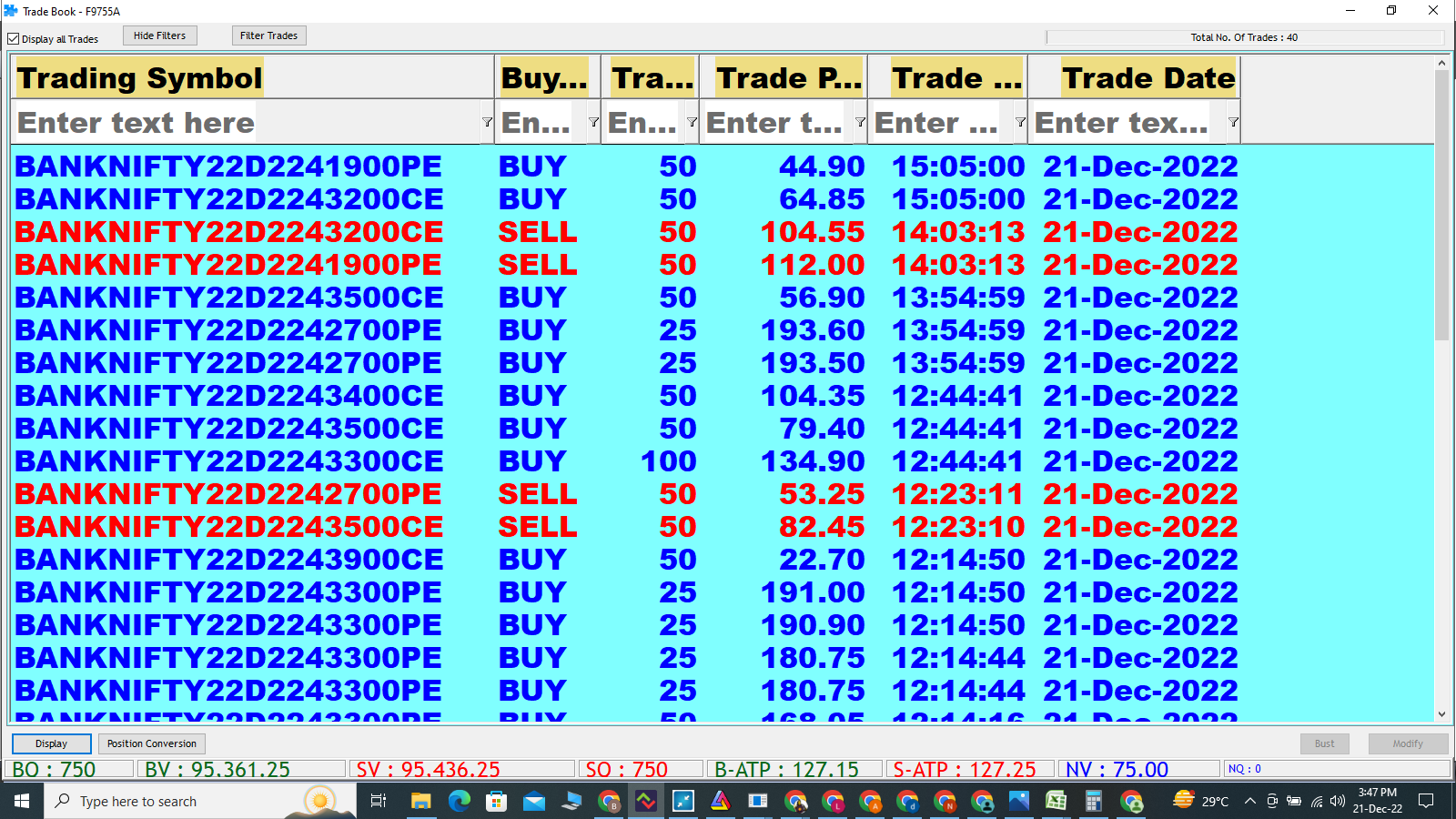Click the trade price 134.90 cell
Screen dimensions: 1456x819
tap(813, 461)
